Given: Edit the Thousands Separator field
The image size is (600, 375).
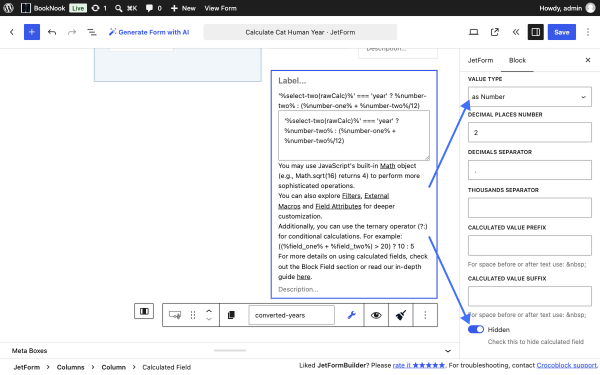Looking at the screenshot, I should [530, 208].
